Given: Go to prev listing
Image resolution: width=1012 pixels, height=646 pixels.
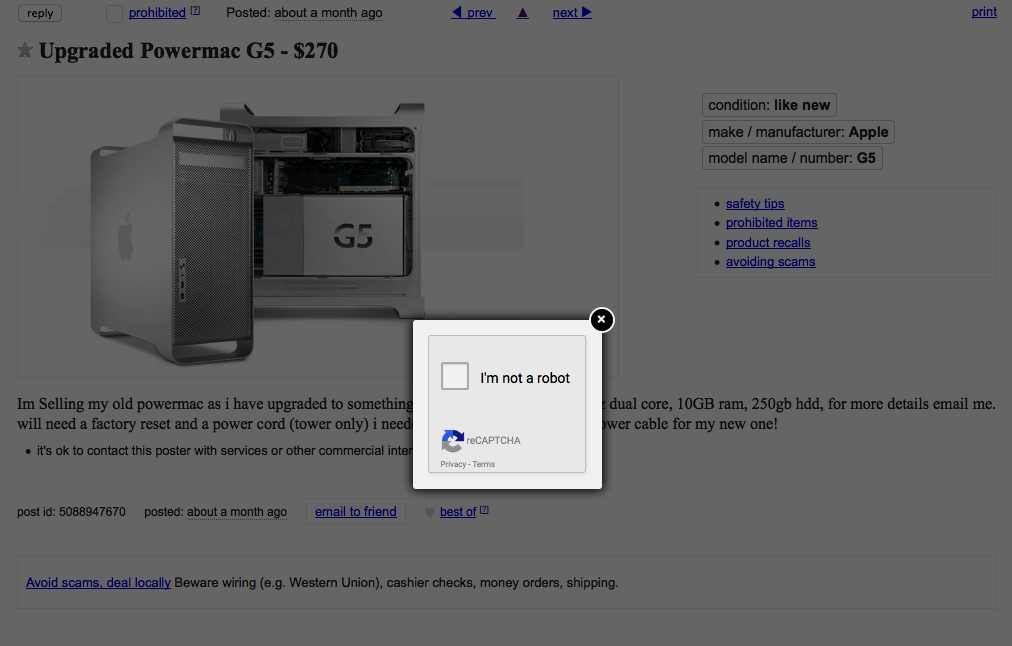Looking at the screenshot, I should pos(473,12).
